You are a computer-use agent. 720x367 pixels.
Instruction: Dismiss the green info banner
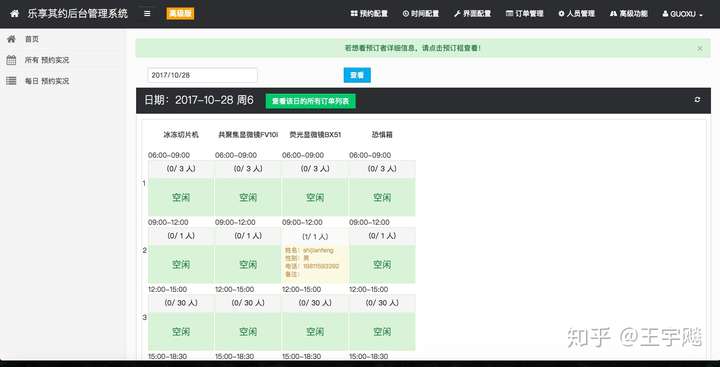click(x=700, y=48)
